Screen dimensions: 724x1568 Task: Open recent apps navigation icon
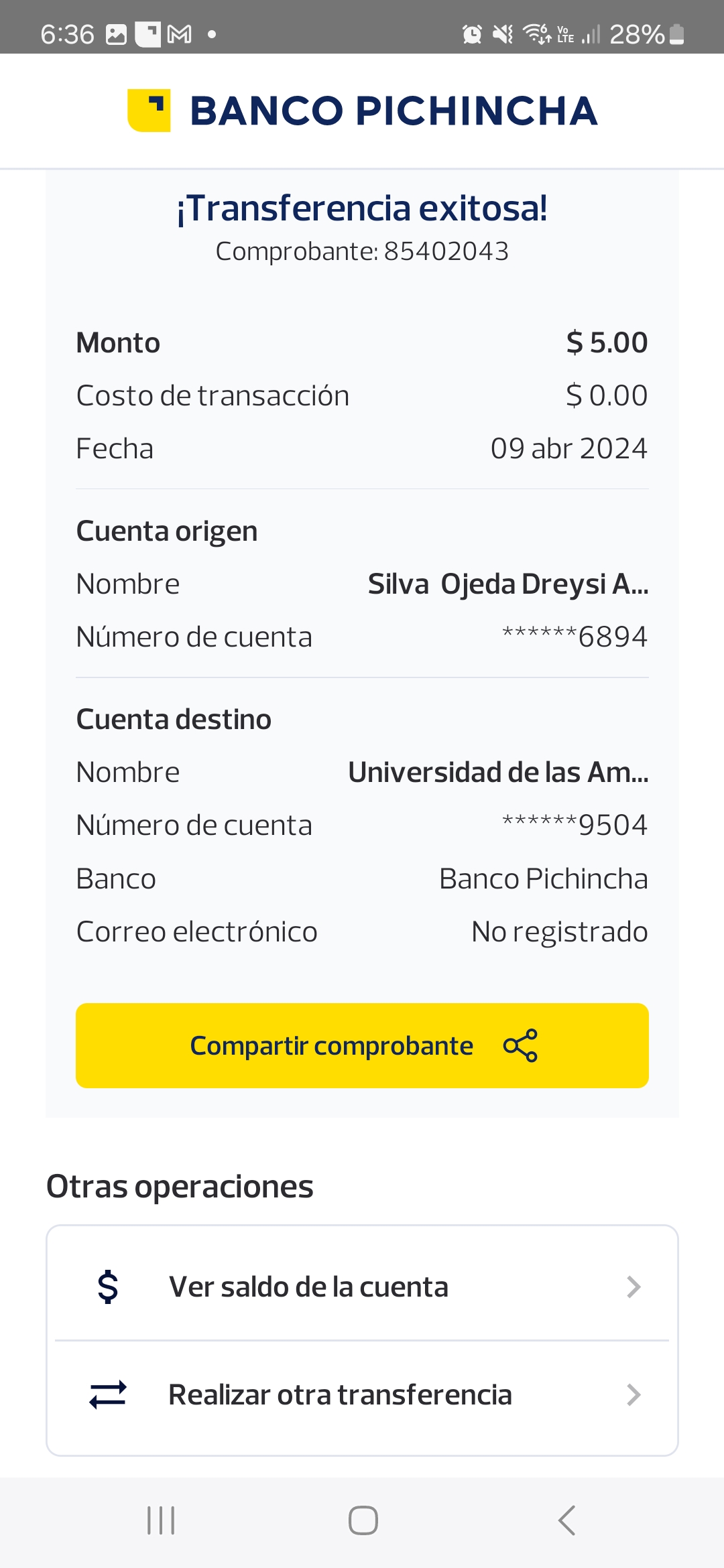(x=161, y=1520)
